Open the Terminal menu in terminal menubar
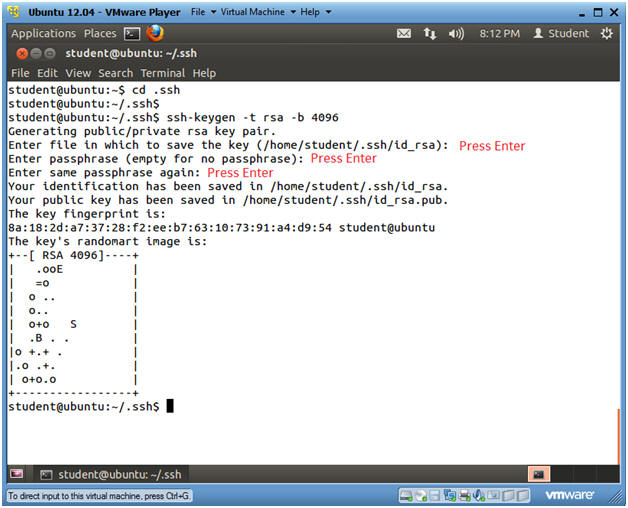The width and height of the screenshot is (628, 508). 163,73
